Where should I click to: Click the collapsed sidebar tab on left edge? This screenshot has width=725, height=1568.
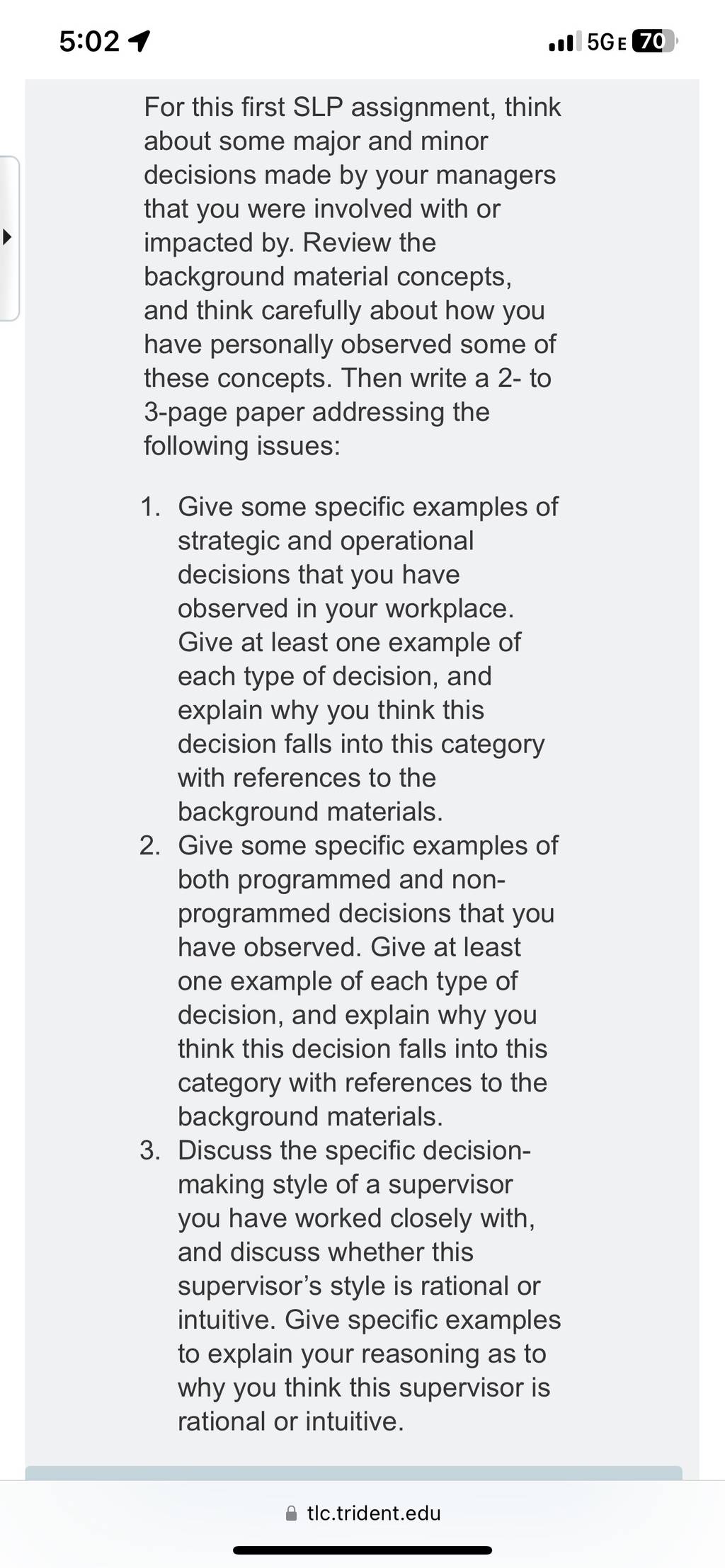pos(9,239)
